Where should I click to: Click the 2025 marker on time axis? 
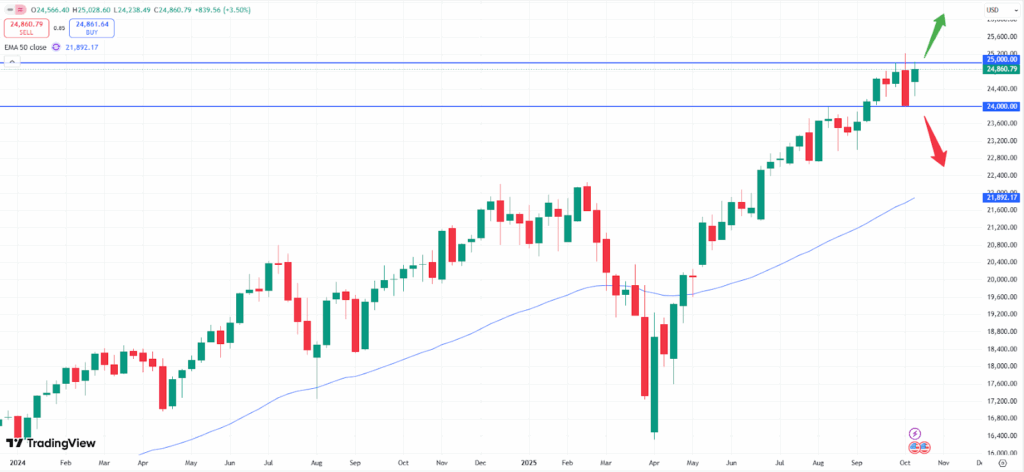click(528, 465)
